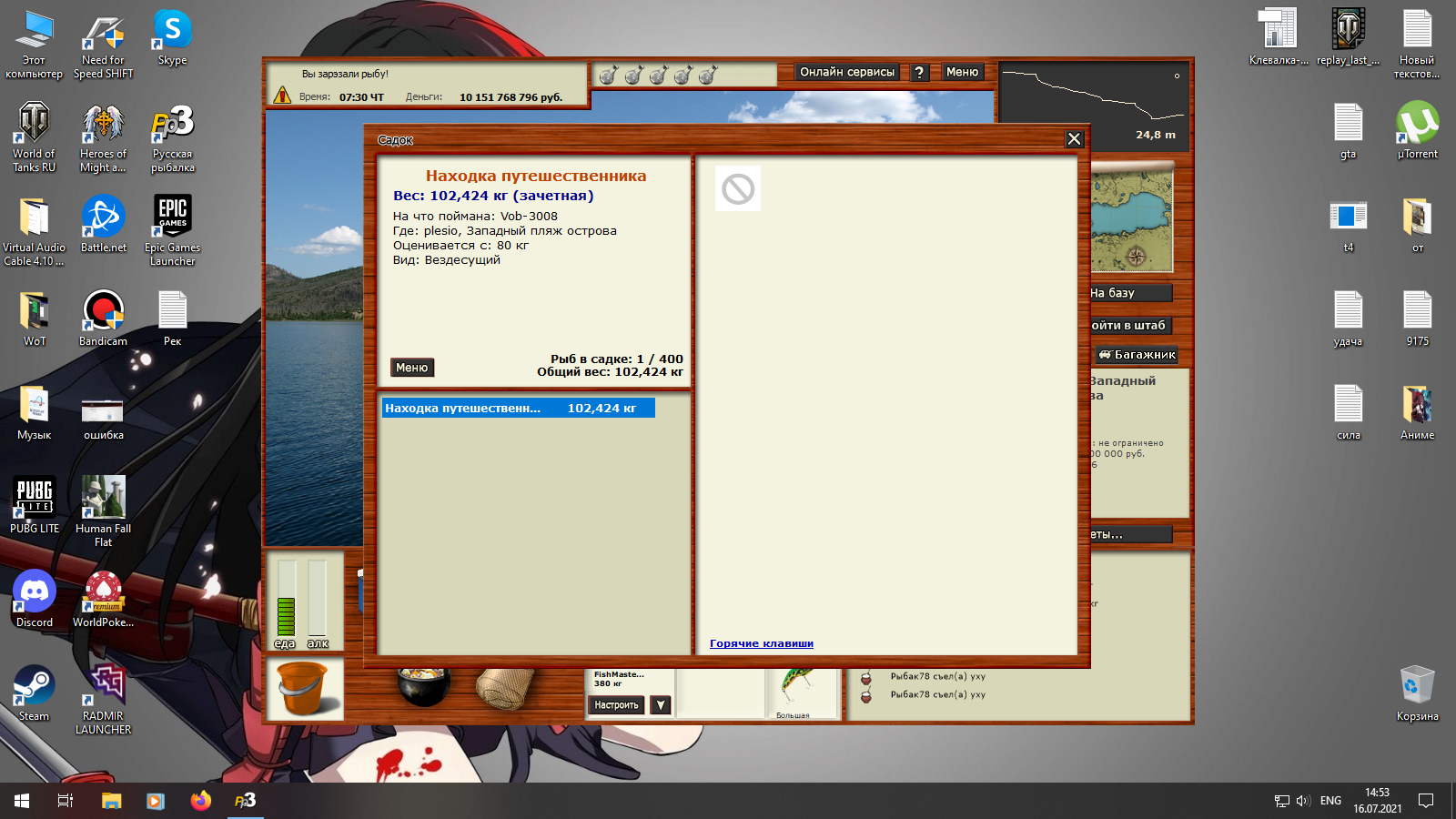The image size is (1456, 819).
Task: Open Battle.net desktop shortcut
Action: (x=103, y=225)
